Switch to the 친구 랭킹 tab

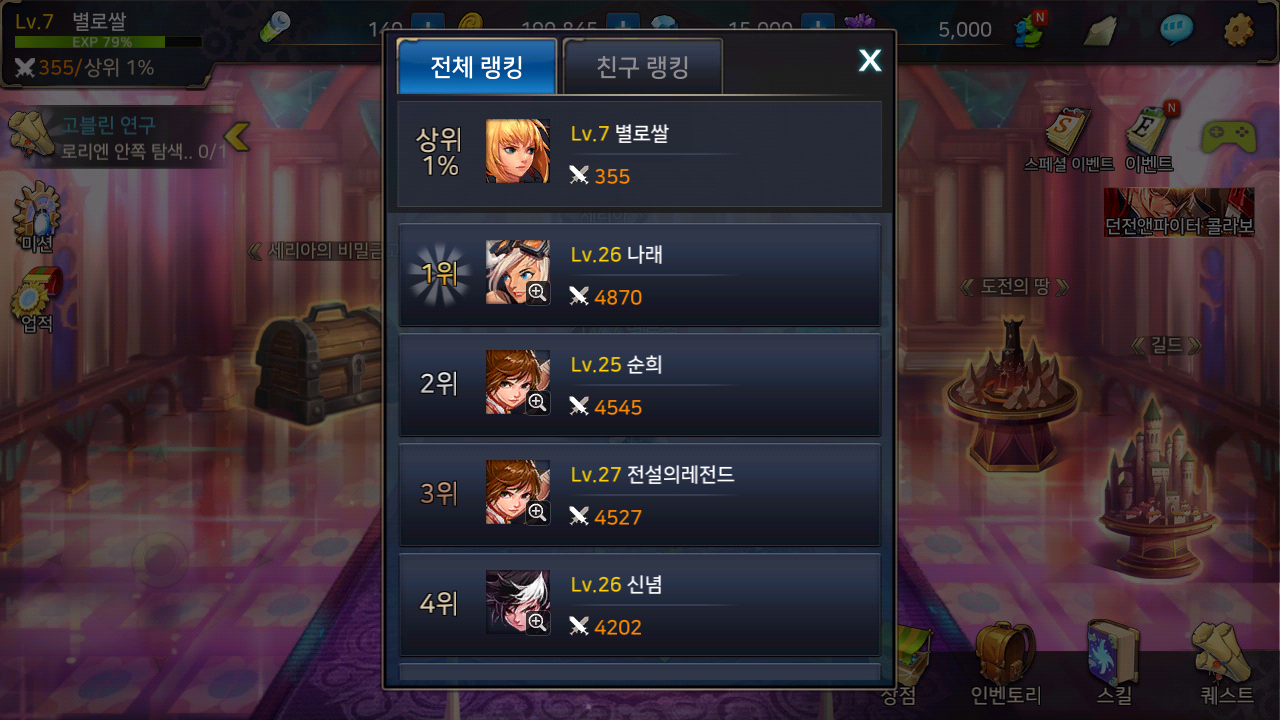[642, 68]
